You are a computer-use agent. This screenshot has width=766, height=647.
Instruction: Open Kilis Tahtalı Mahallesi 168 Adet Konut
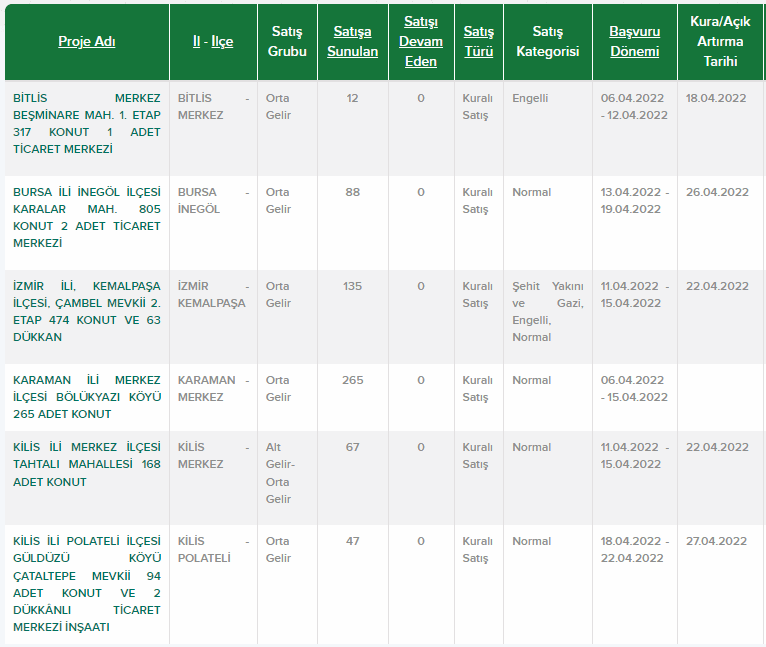[86, 464]
